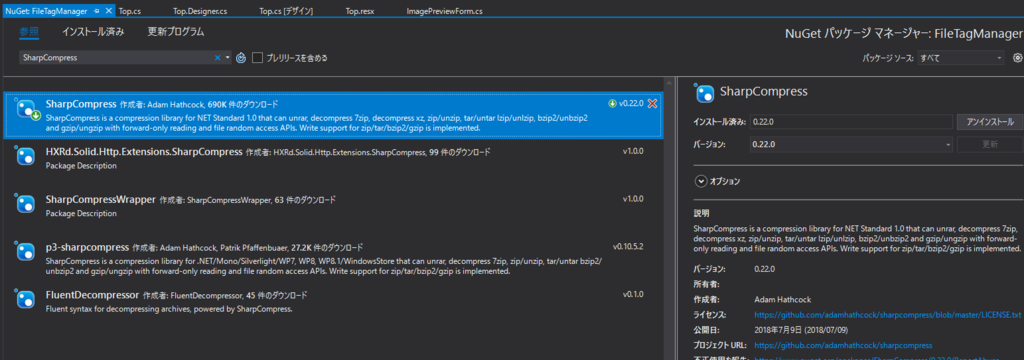Toggle the include prerelease checkbox
This screenshot has width=1024, height=360.
click(x=257, y=57)
